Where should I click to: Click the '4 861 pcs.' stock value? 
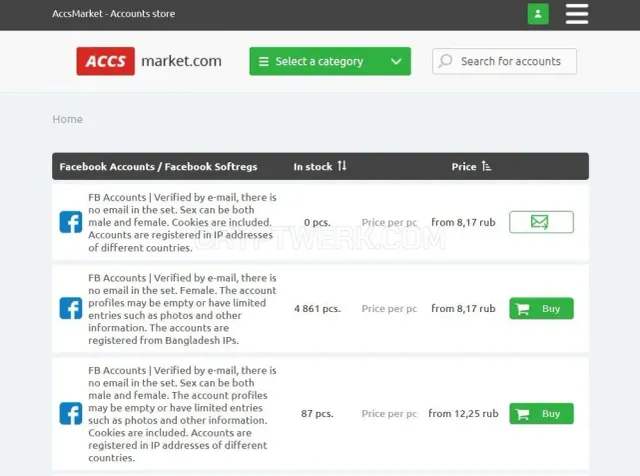tap(317, 309)
